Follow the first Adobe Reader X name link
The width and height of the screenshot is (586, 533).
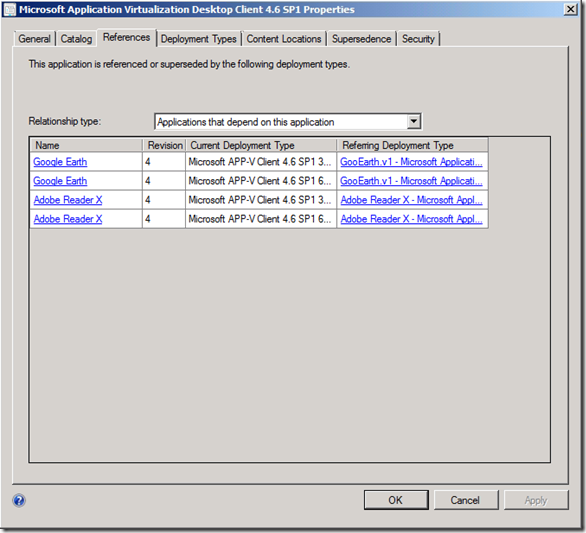(68, 200)
